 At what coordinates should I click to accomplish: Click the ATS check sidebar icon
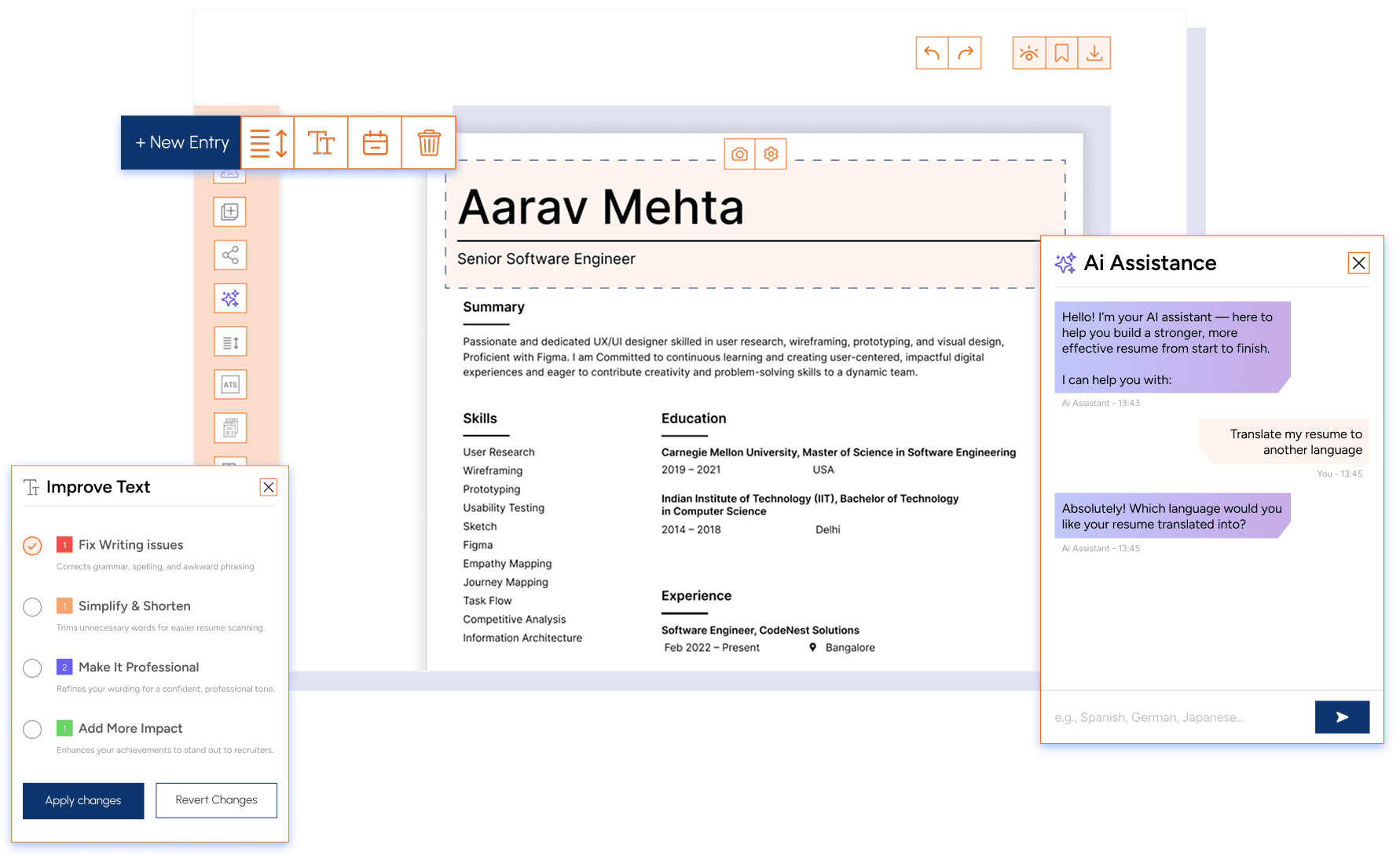click(x=230, y=385)
